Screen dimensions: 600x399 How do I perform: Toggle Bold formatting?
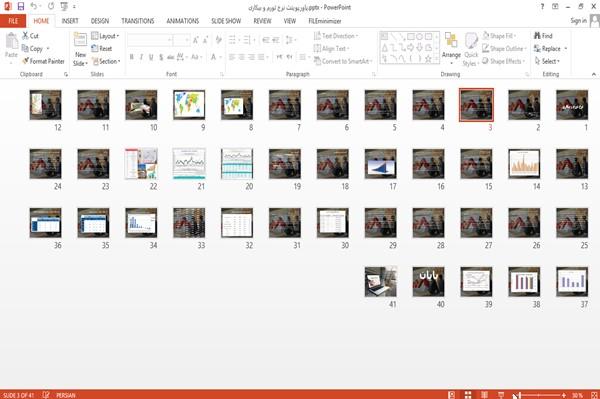pyautogui.click(x=131, y=57)
